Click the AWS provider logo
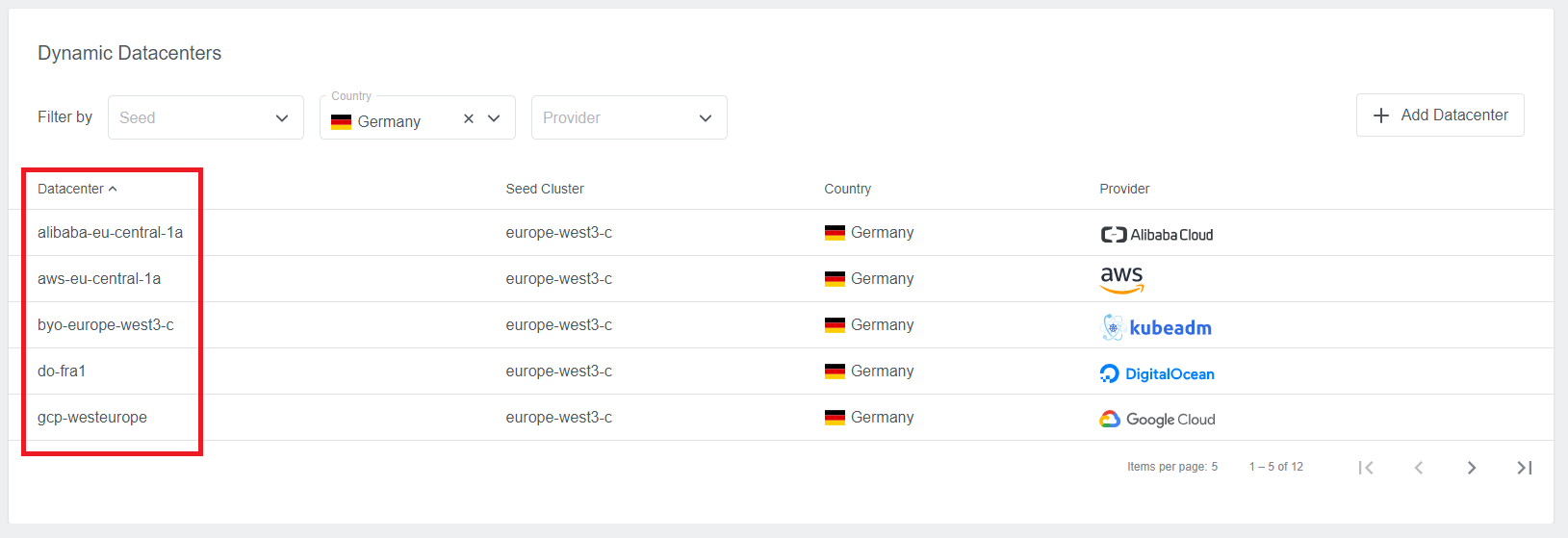Screen dimensions: 1568x538 point(1121,279)
